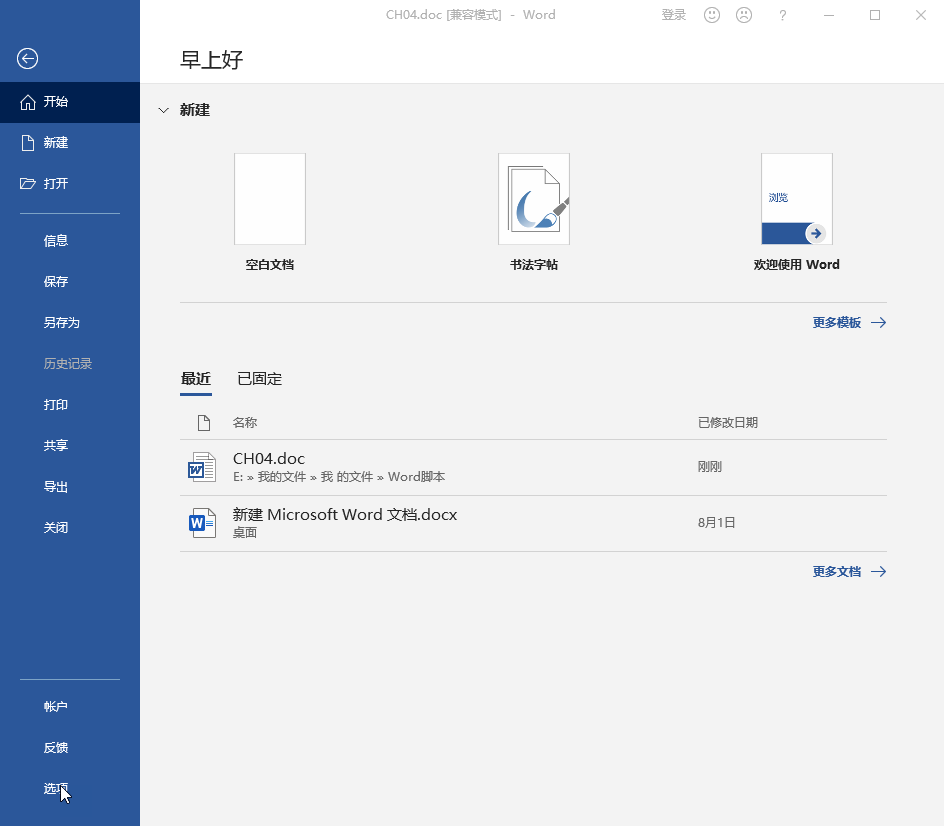This screenshot has width=944, height=826.
Task: Click the 刚刚 modified time of CH04.doc
Action: pos(709,467)
